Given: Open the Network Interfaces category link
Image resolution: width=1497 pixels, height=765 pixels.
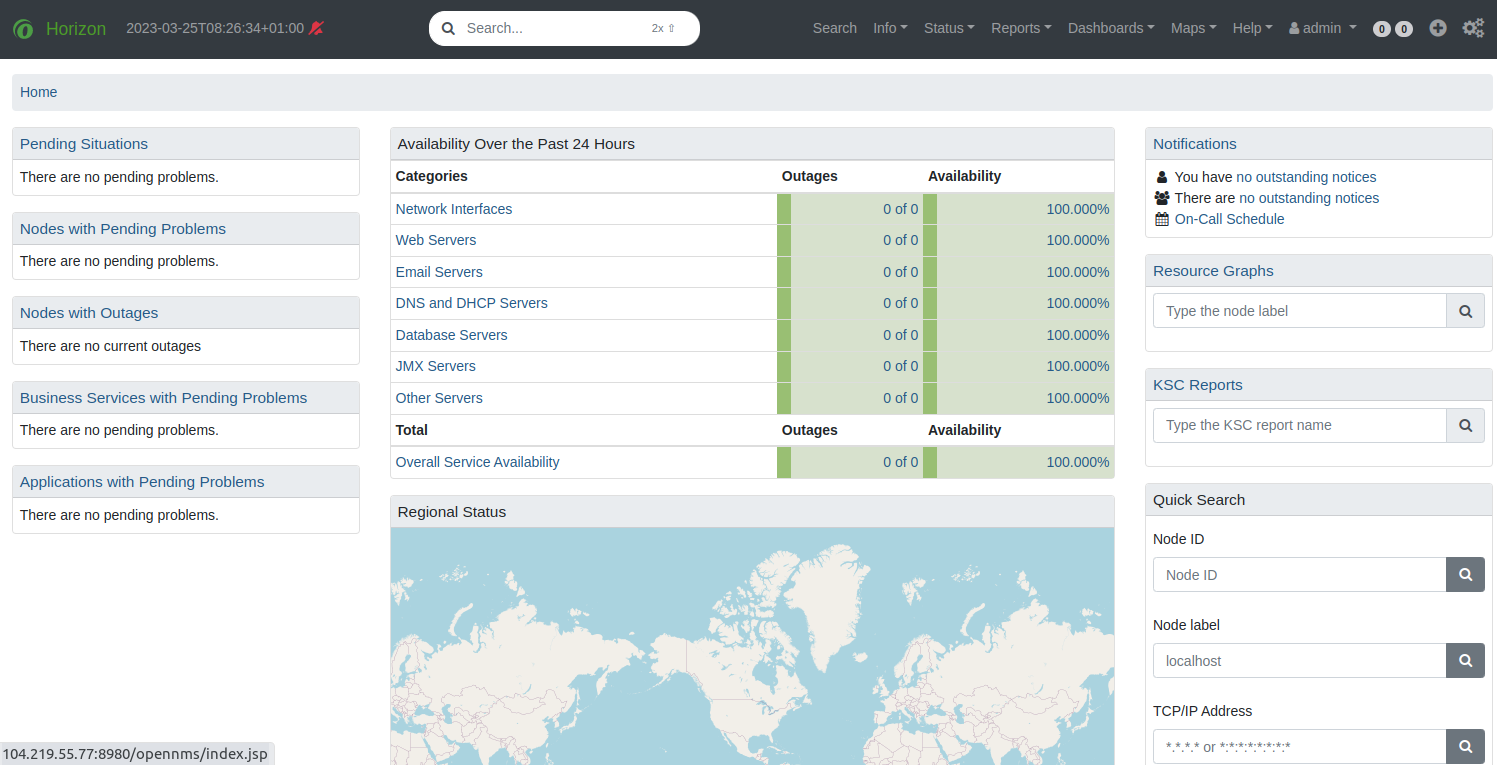Looking at the screenshot, I should point(453,209).
